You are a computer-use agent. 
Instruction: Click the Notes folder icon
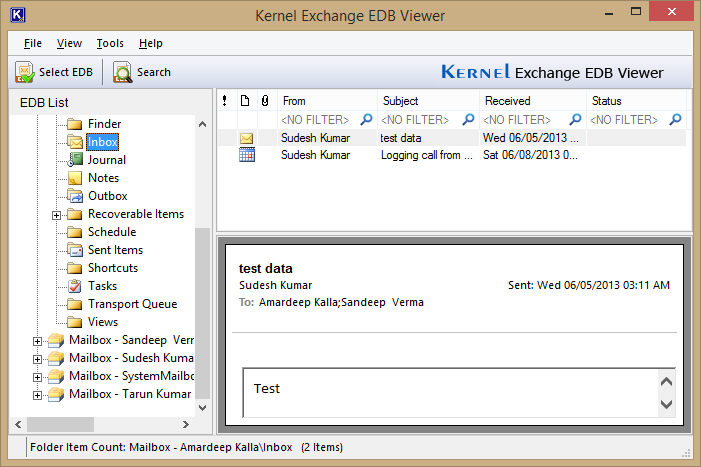coord(75,178)
